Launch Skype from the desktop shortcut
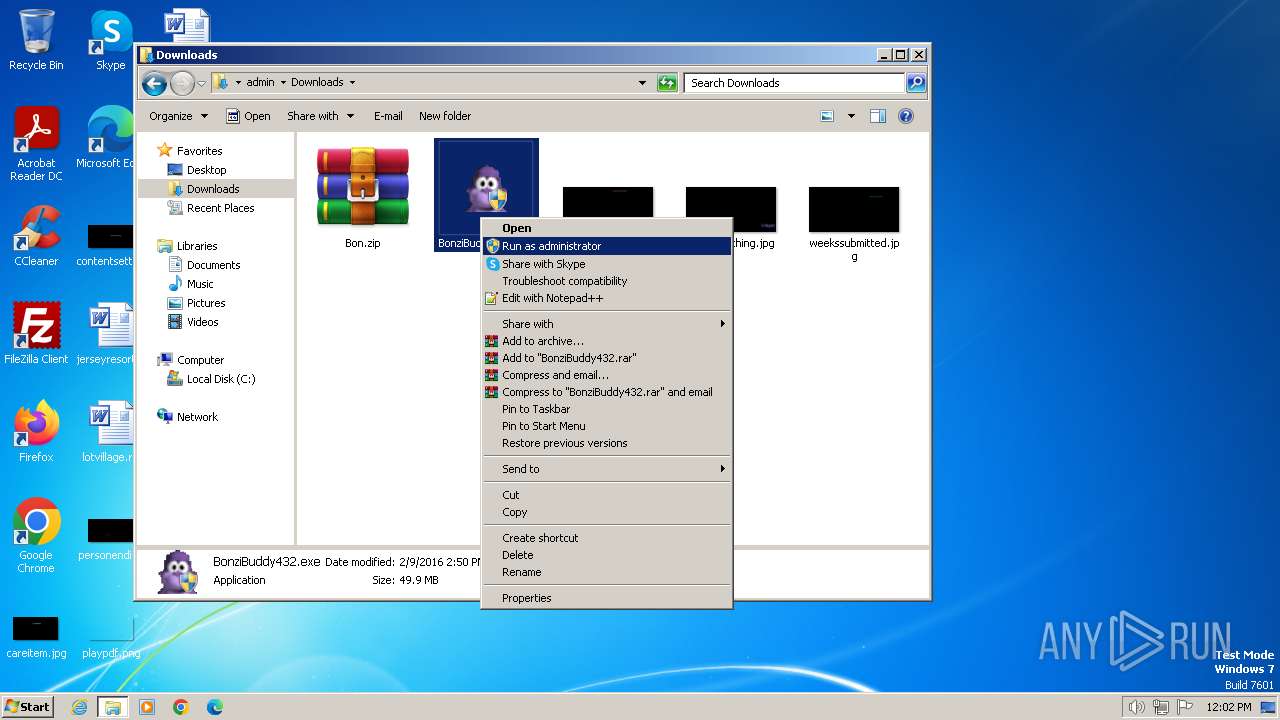This screenshot has height=720, width=1280. point(110,40)
